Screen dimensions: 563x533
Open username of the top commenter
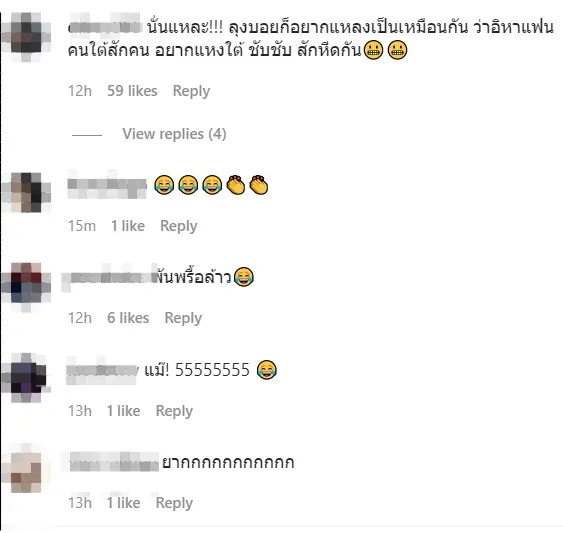click(x=105, y=27)
